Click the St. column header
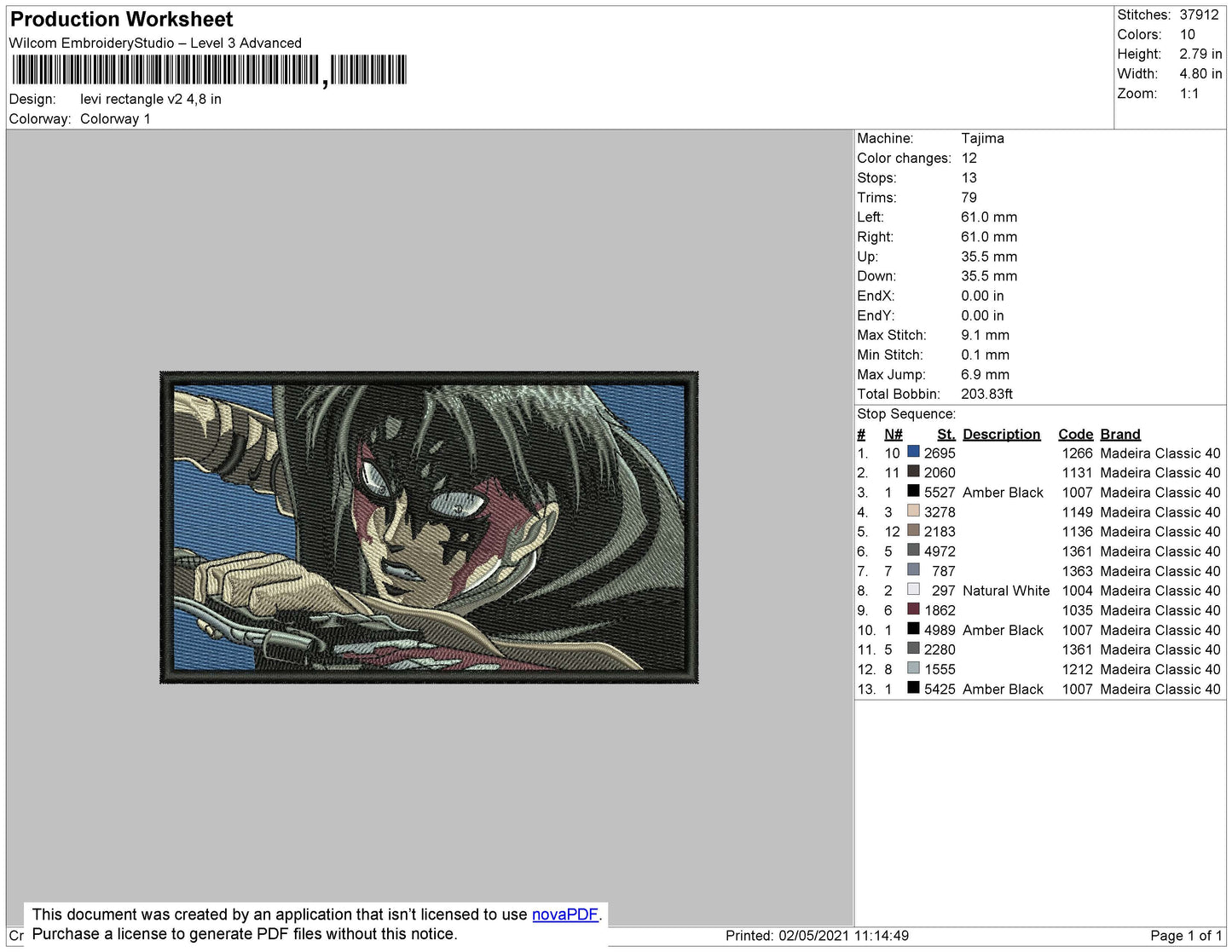The width and height of the screenshot is (1232, 952). [946, 434]
